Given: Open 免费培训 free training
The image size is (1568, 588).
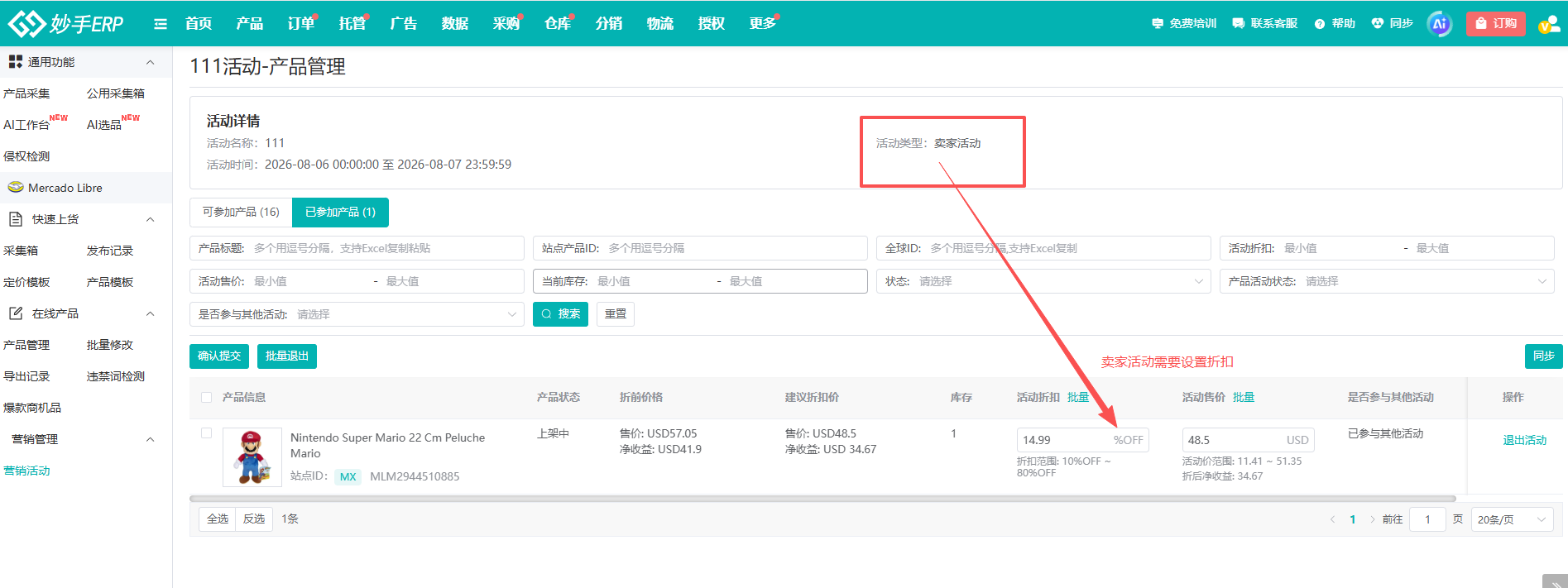Looking at the screenshot, I should [1184, 23].
